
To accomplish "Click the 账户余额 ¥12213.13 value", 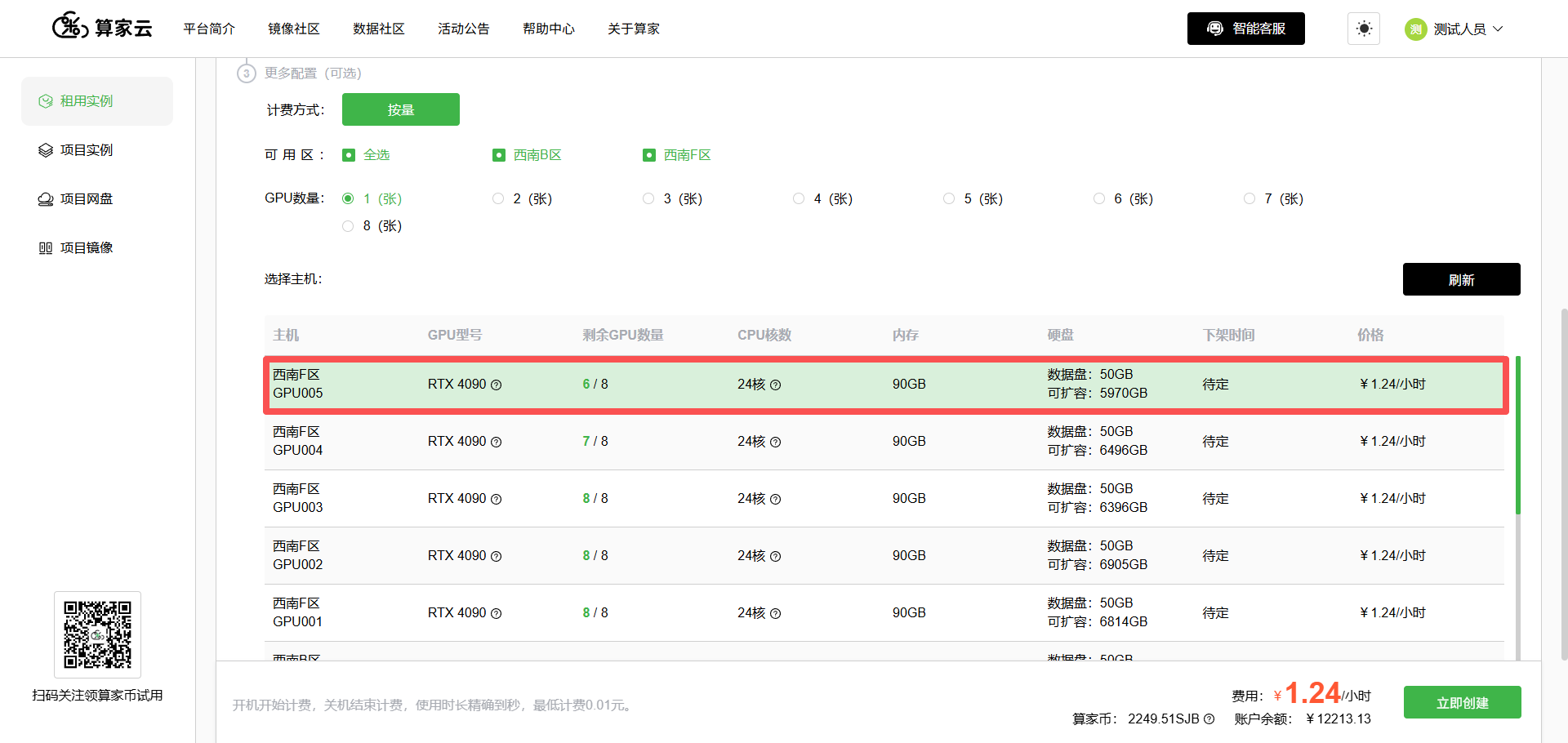I will [1339, 719].
